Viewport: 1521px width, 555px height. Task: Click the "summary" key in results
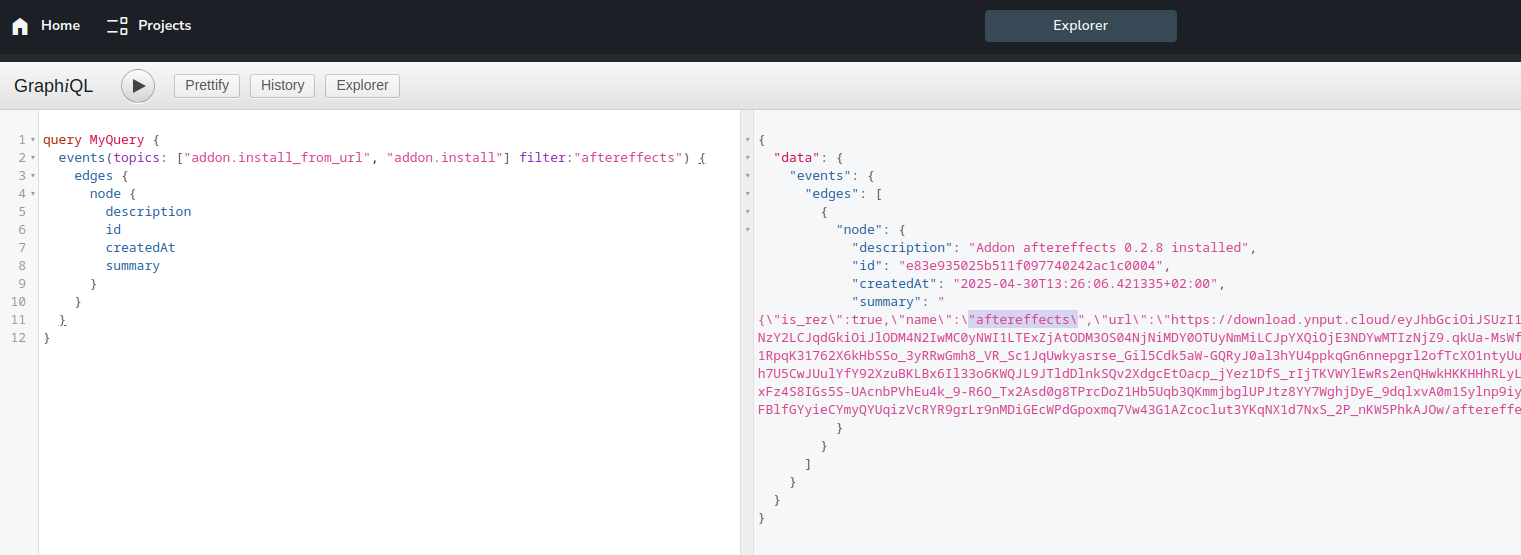tap(887, 302)
